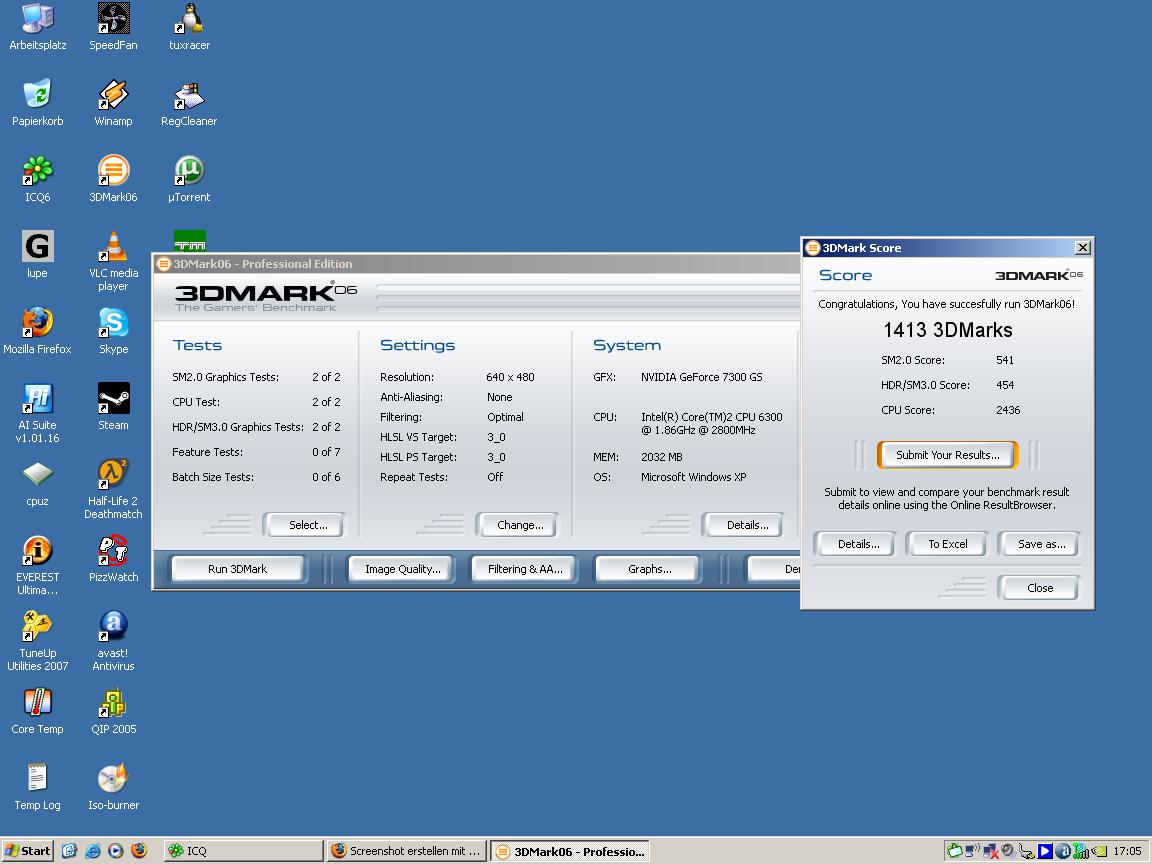Click Select... under Tests
The height and width of the screenshot is (864, 1152).
[303, 525]
